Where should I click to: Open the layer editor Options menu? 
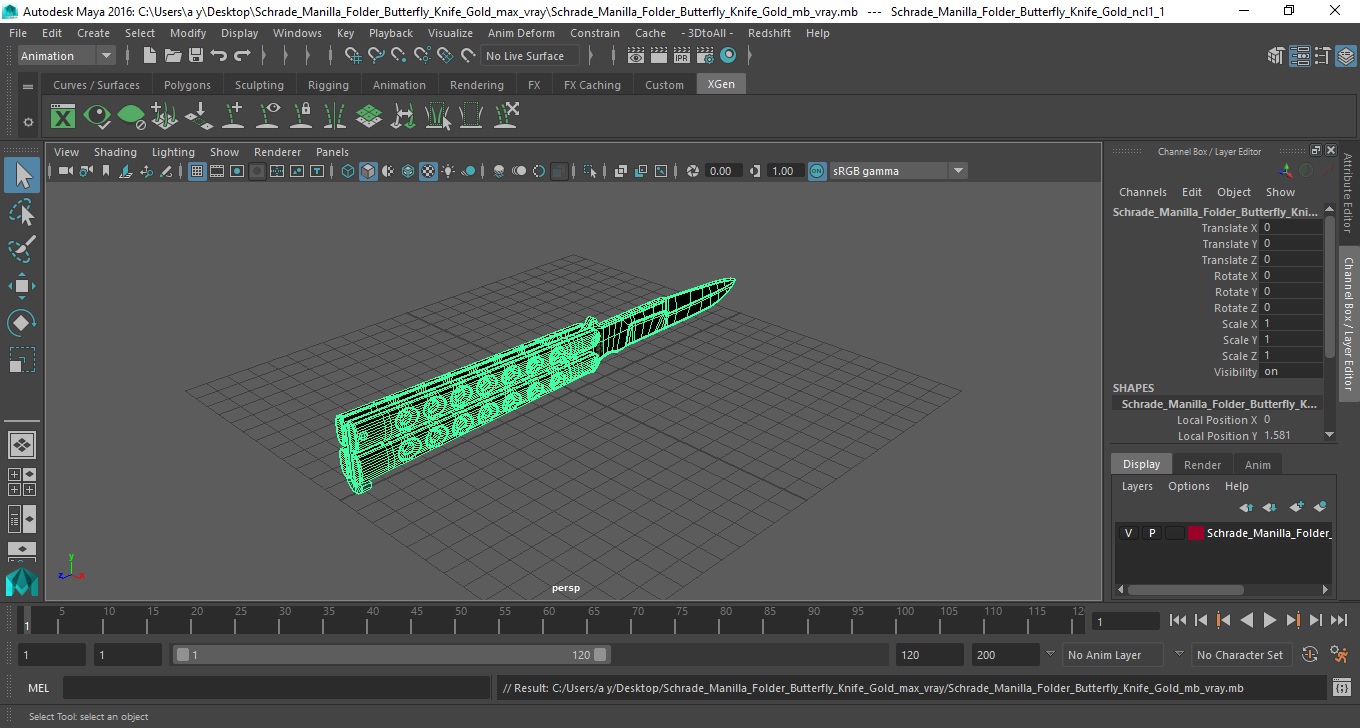tap(1189, 486)
